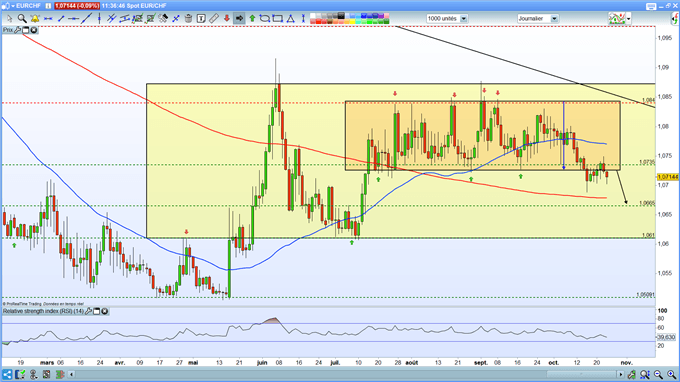Select the triangle drawing tool

(x=291, y=18)
